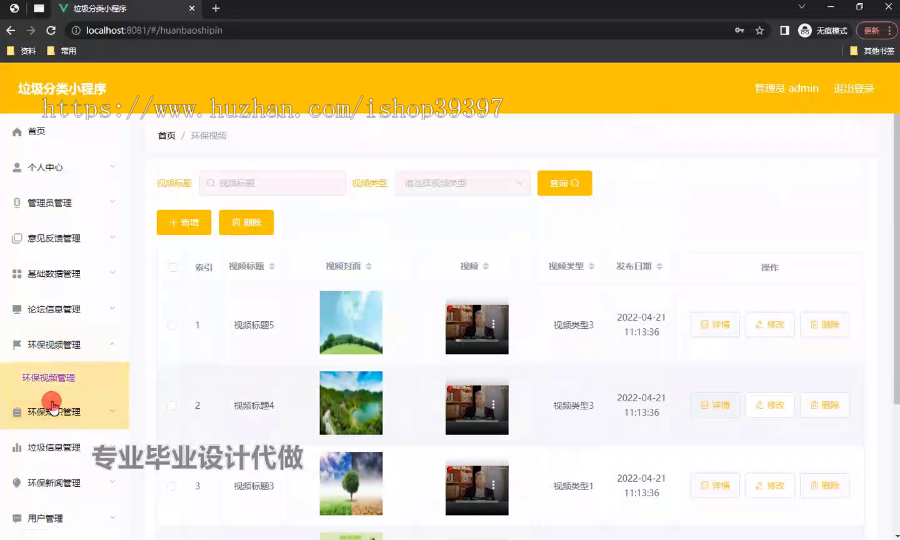Click the person icon beside 个人中心
The width and height of the screenshot is (900, 540).
17,168
